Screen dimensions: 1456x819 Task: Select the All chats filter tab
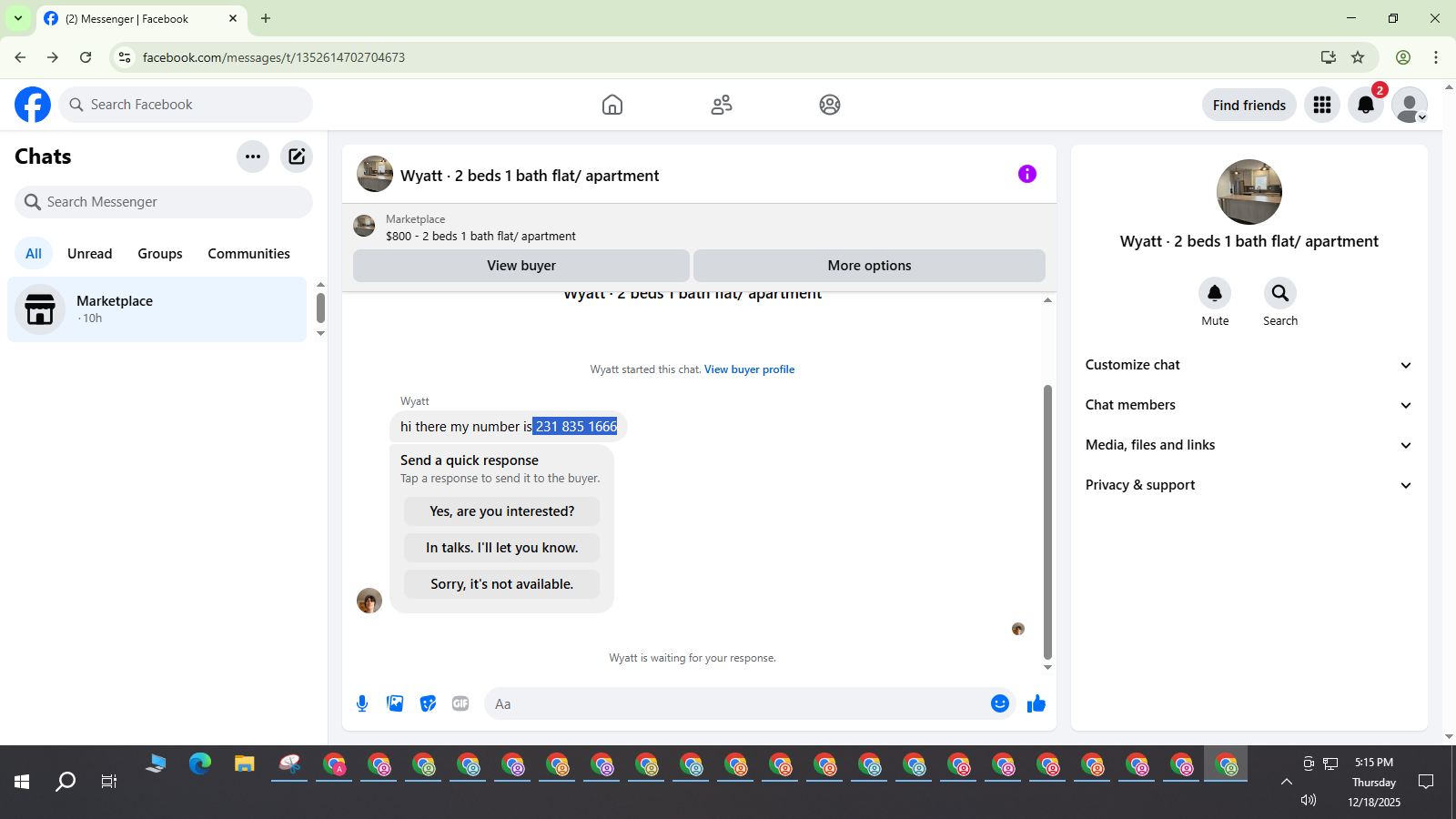(x=34, y=254)
